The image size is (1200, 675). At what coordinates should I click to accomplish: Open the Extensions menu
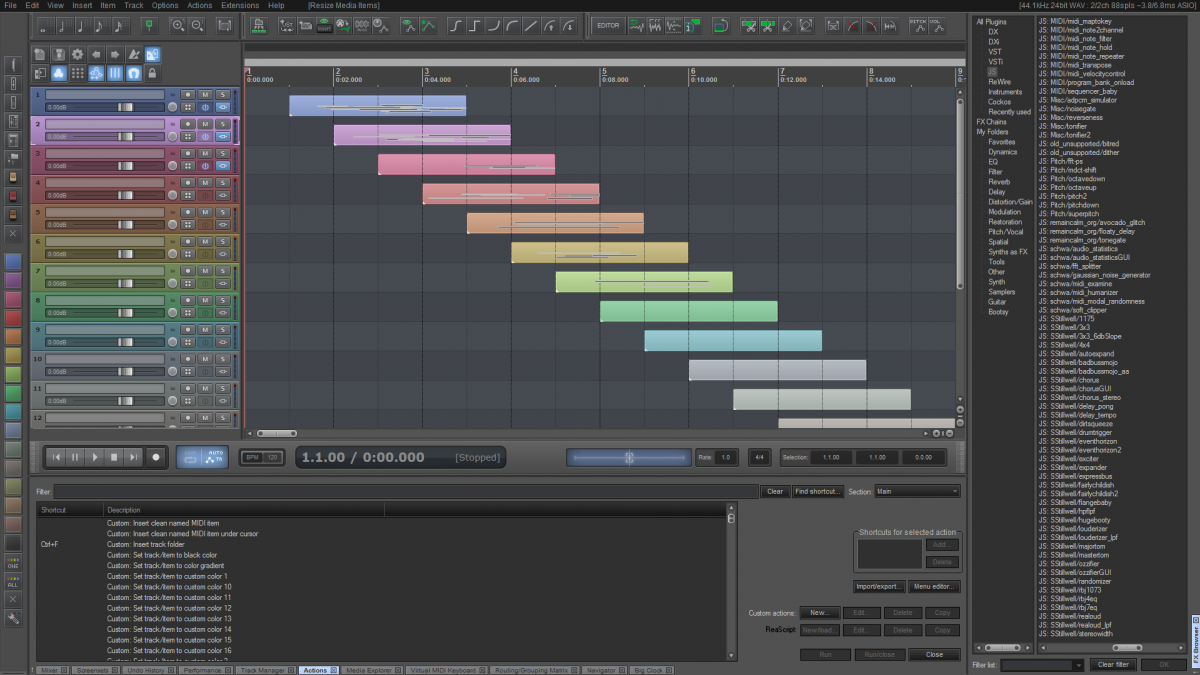tap(239, 5)
